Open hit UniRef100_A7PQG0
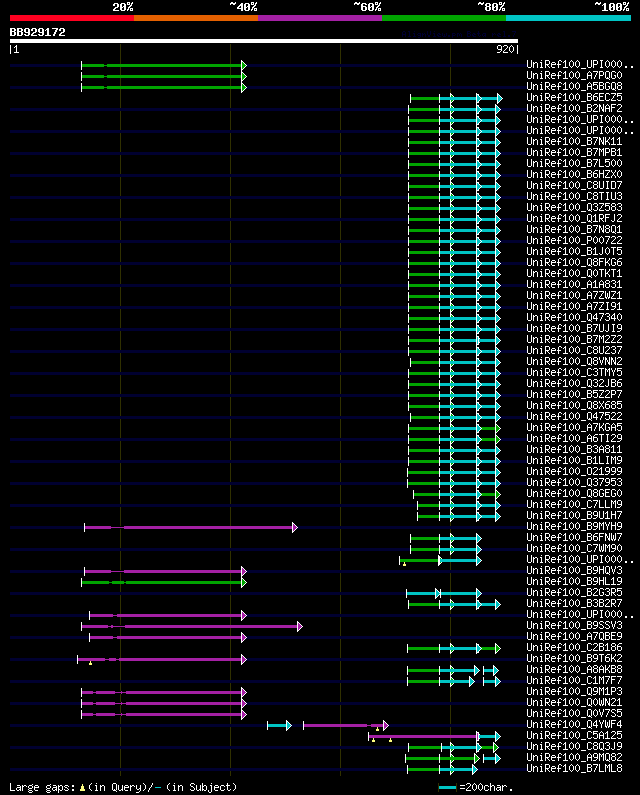 574,76
